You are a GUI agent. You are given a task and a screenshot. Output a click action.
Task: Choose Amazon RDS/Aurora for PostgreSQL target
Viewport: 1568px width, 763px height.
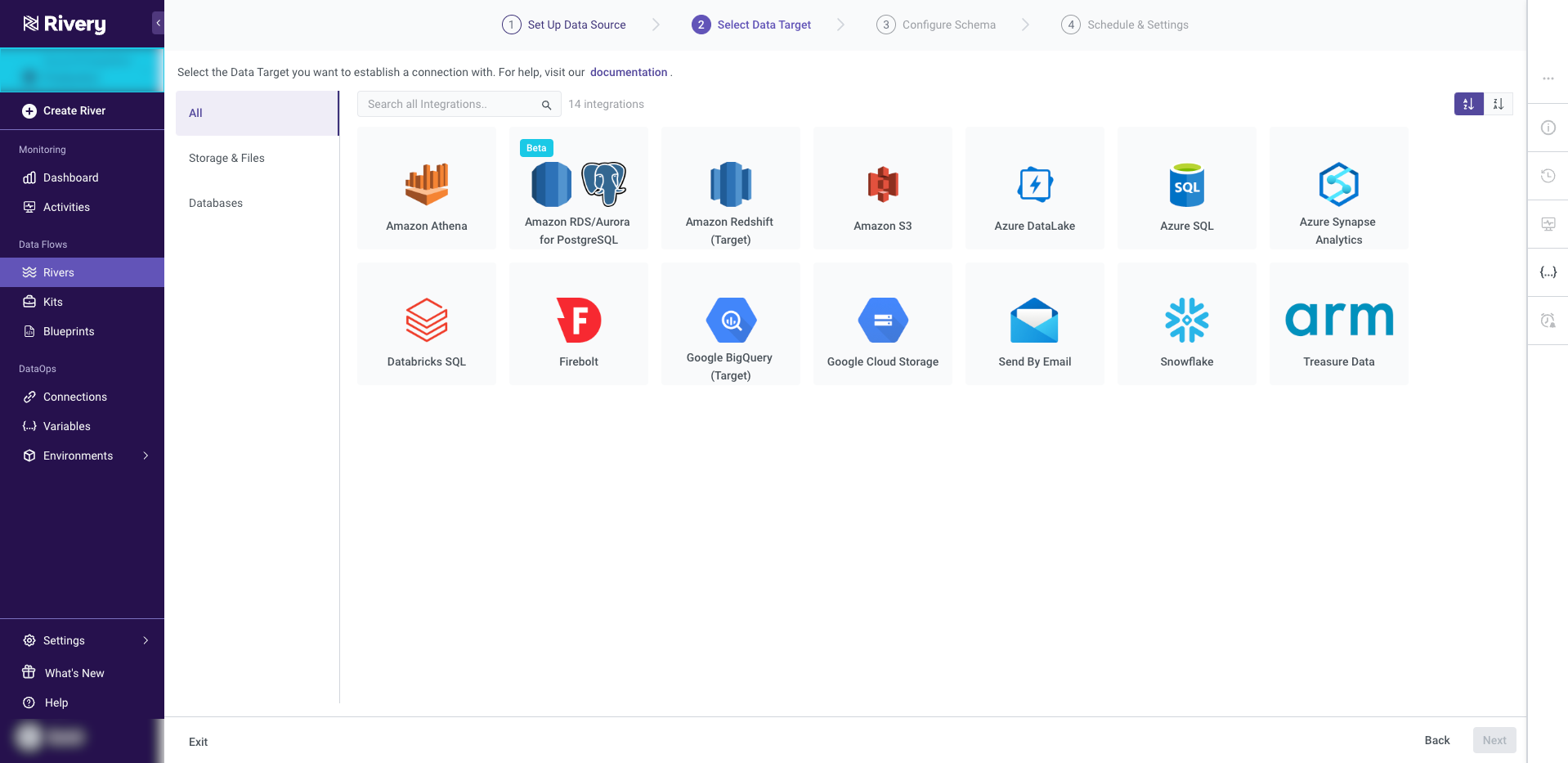[579, 188]
